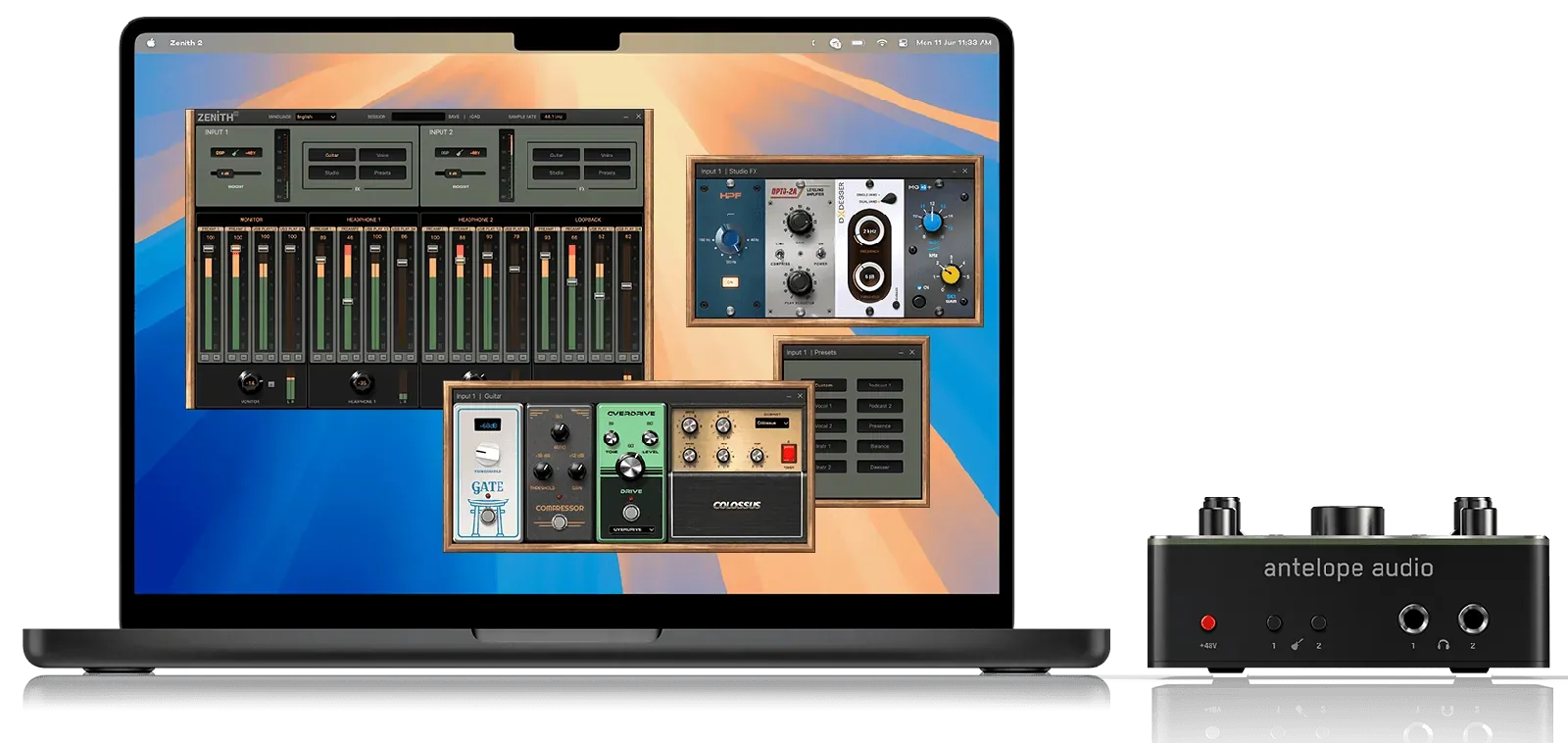Image resolution: width=1568 pixels, height=743 pixels.
Task: Select the Presence preset
Action: (x=879, y=425)
